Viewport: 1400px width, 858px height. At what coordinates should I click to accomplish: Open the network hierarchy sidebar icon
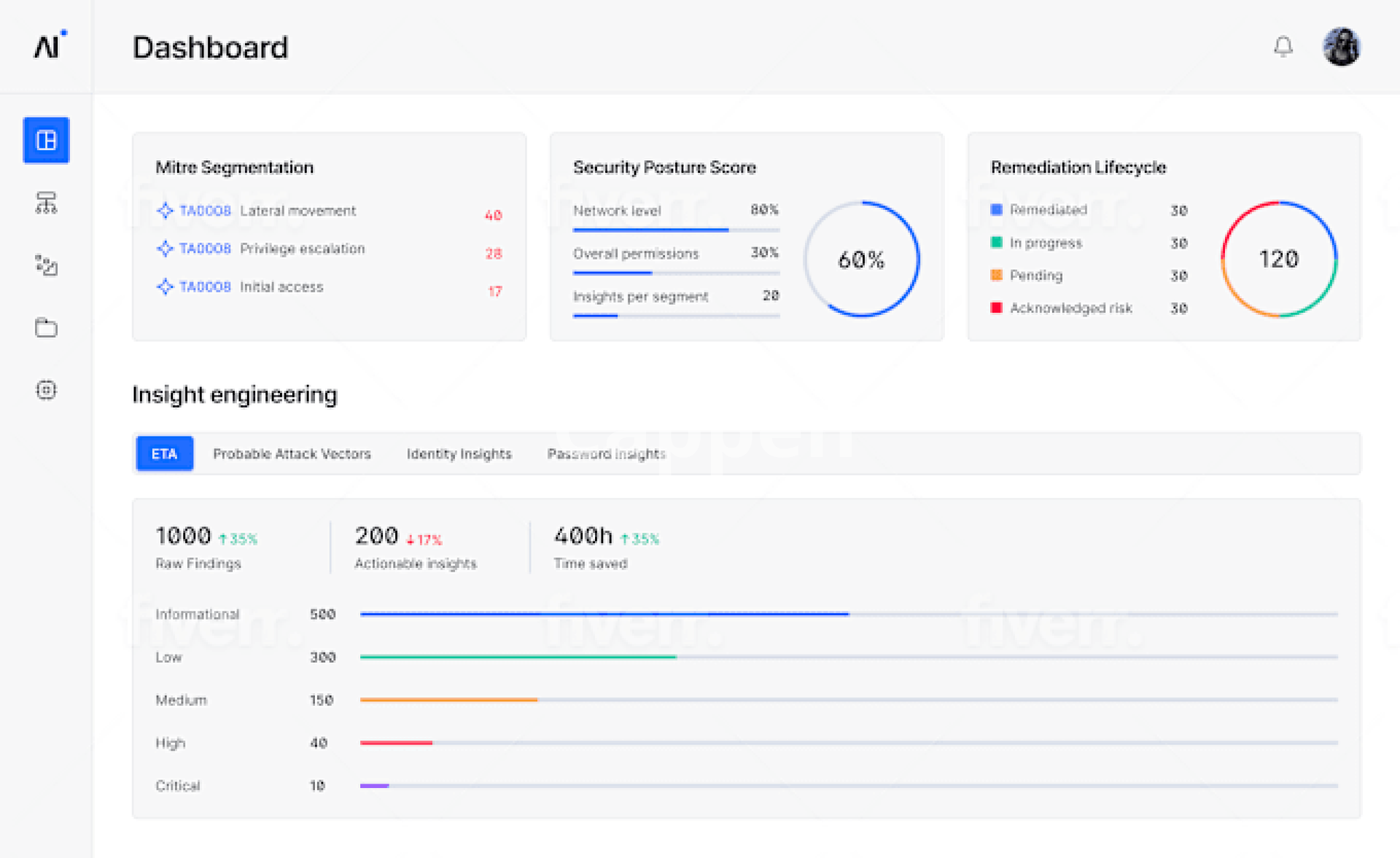point(46,203)
